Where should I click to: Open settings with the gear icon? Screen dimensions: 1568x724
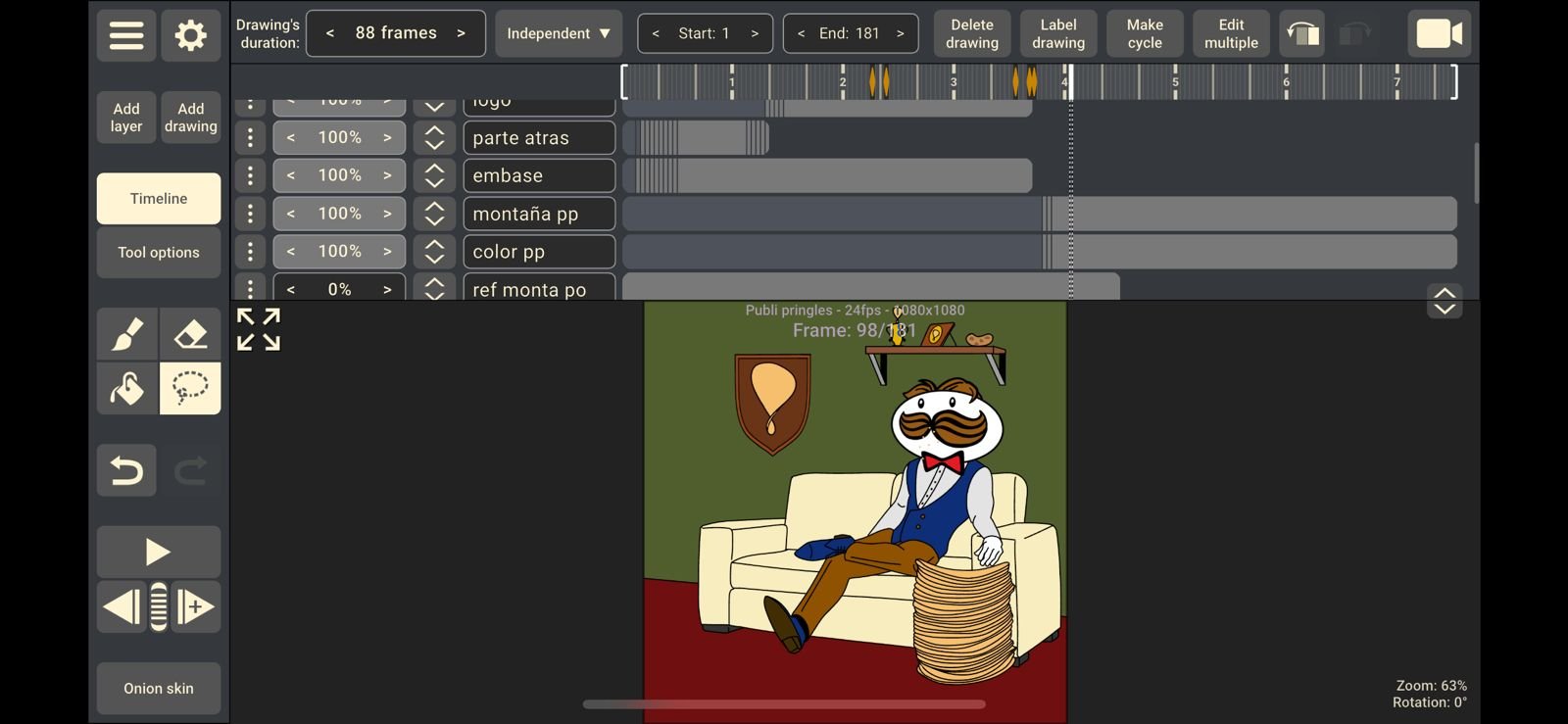190,35
